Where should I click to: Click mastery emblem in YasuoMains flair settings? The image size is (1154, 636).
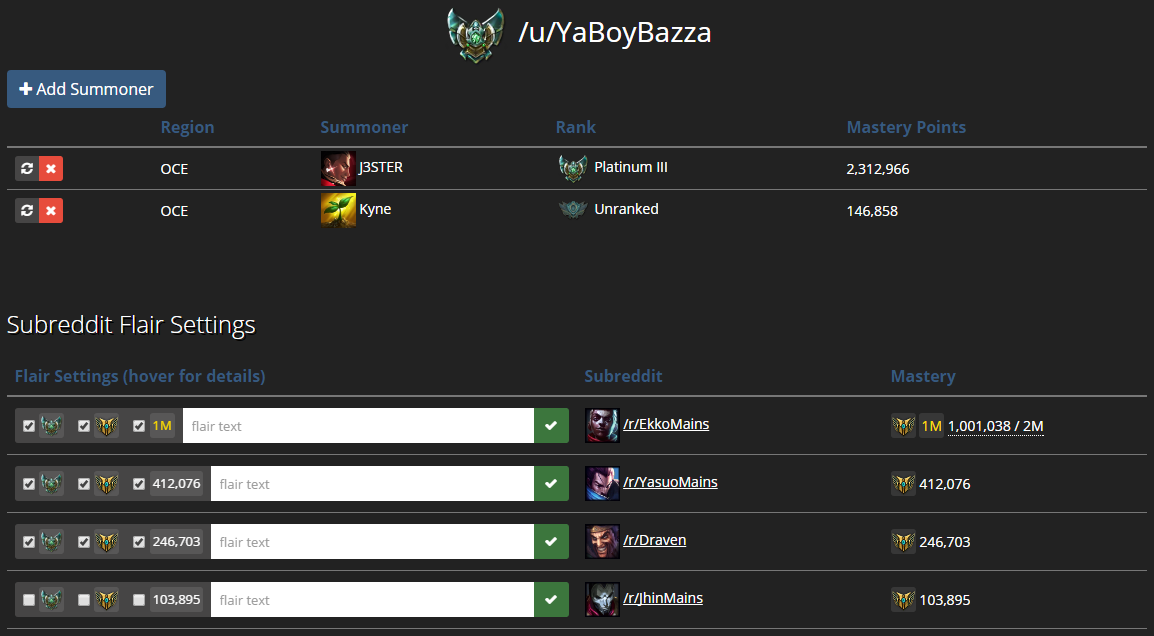107,484
